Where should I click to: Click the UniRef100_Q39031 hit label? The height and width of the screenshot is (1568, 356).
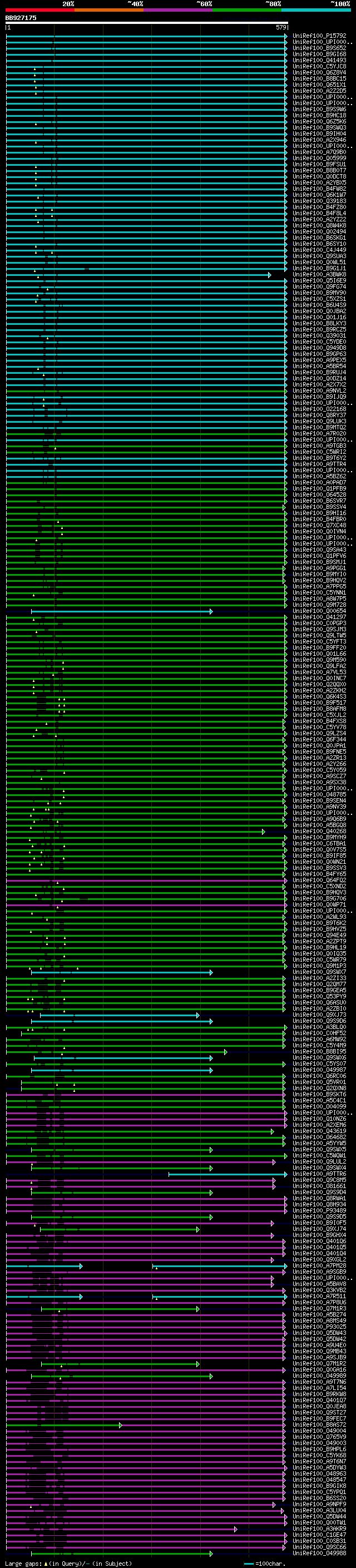pyautogui.click(x=319, y=336)
